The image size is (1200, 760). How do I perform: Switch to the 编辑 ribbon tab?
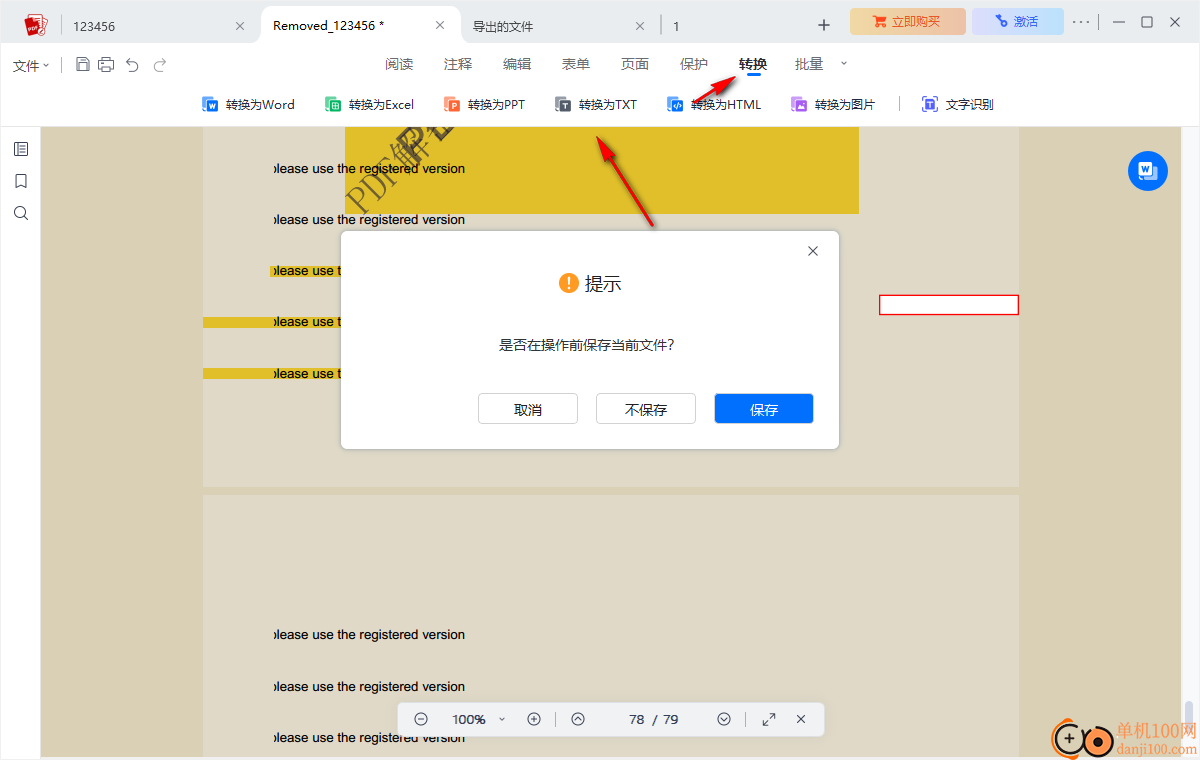[x=517, y=64]
